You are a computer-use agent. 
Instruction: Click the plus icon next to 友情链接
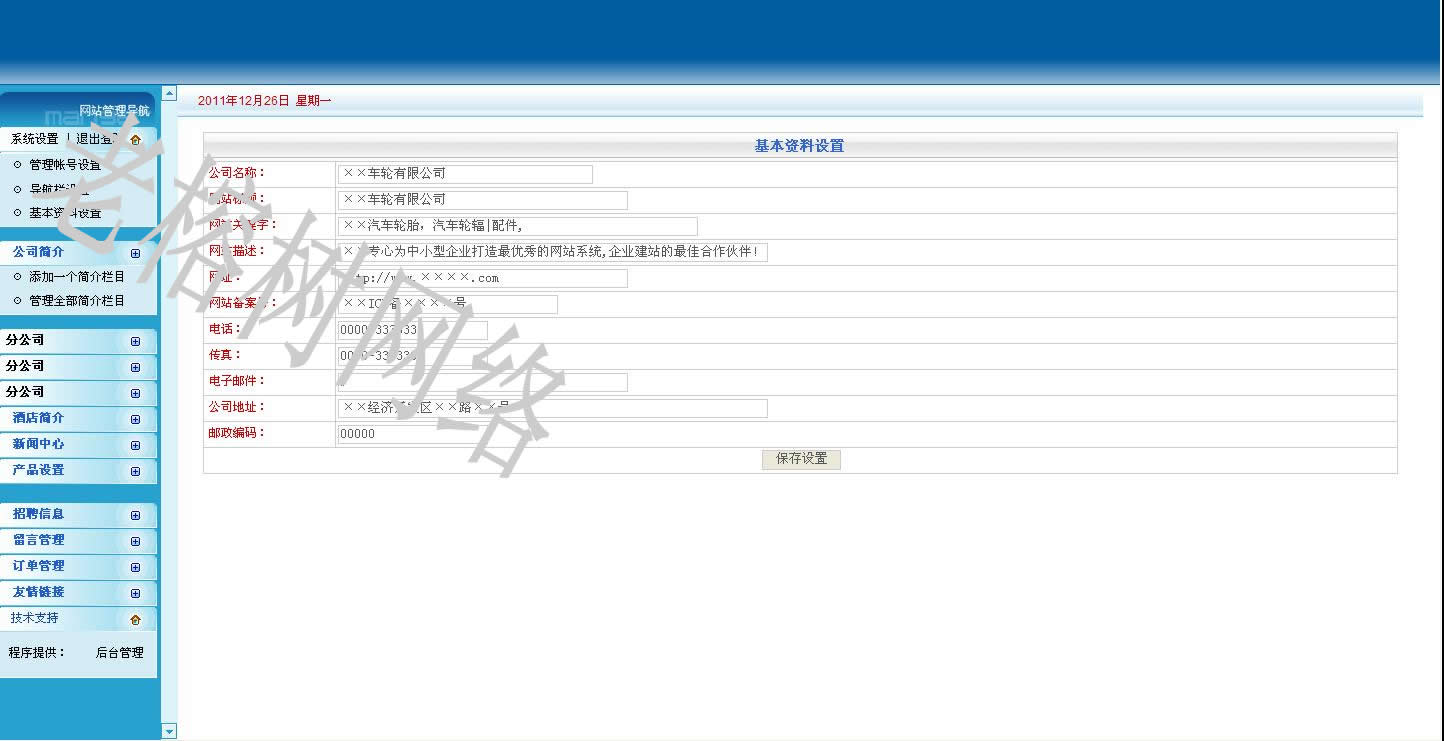click(136, 593)
